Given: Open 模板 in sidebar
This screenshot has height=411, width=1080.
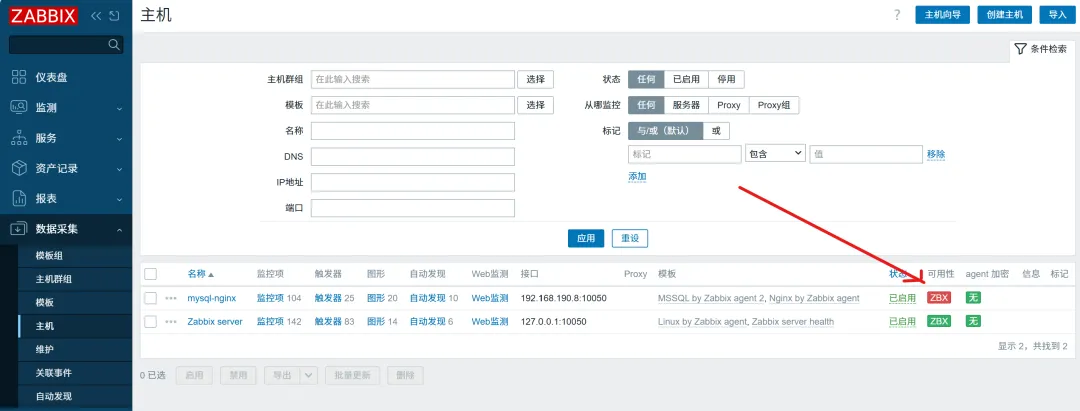Looking at the screenshot, I should pos(45,302).
